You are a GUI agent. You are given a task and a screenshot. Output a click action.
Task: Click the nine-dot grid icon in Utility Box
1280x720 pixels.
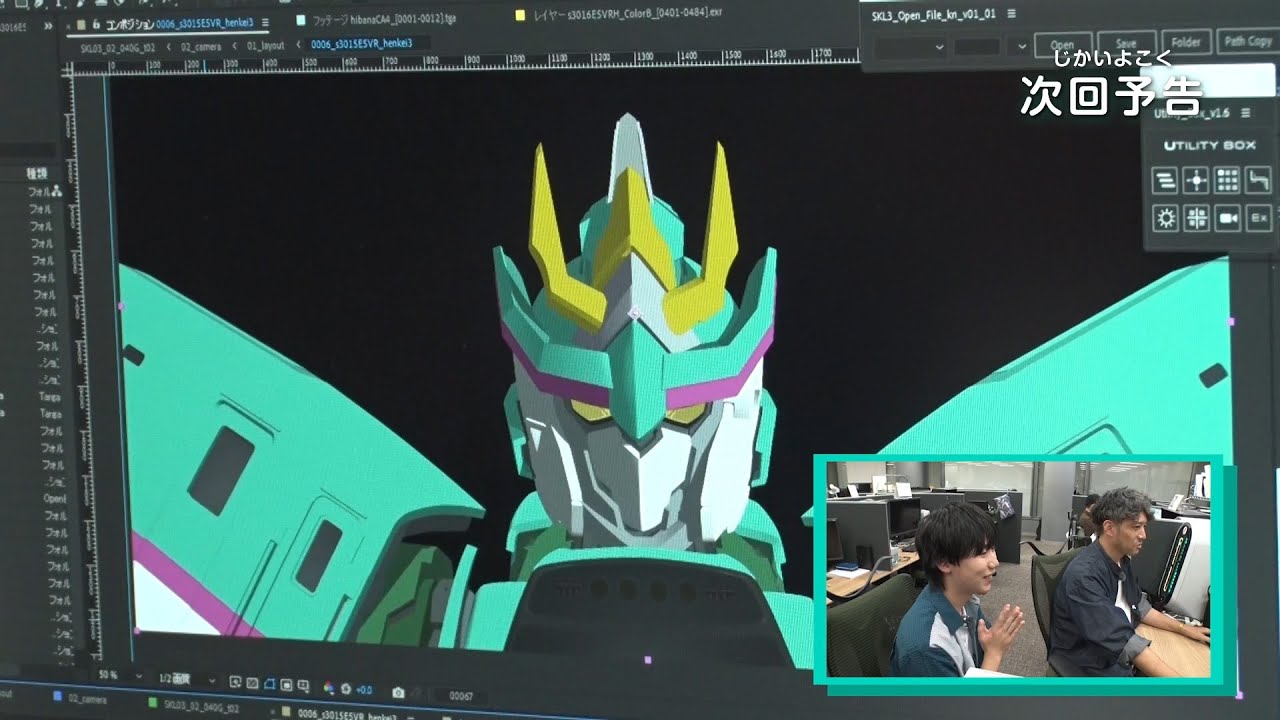click(1227, 181)
